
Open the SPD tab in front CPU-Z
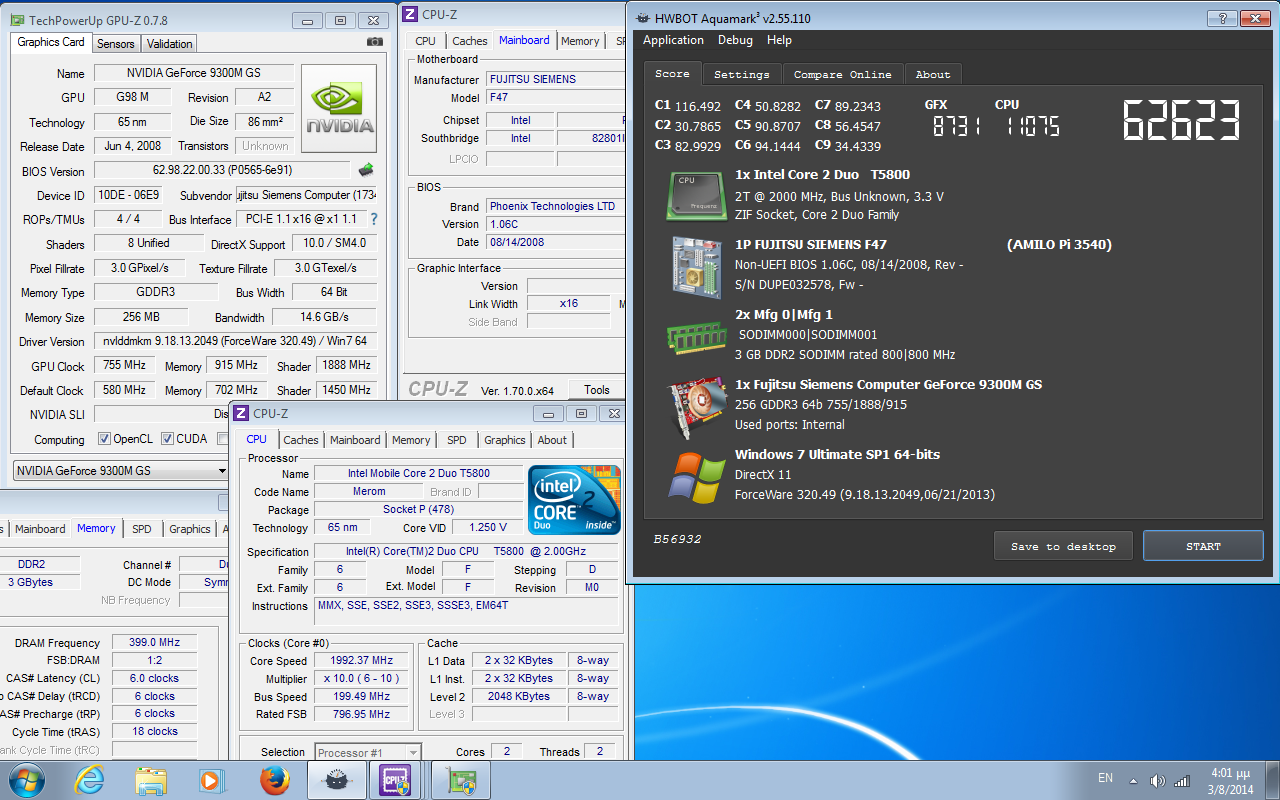[456, 440]
